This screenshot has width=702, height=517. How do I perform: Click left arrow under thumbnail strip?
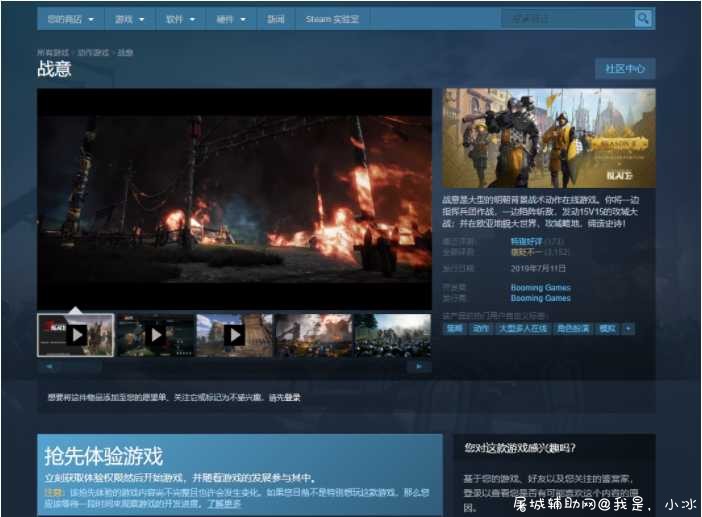click(x=49, y=366)
